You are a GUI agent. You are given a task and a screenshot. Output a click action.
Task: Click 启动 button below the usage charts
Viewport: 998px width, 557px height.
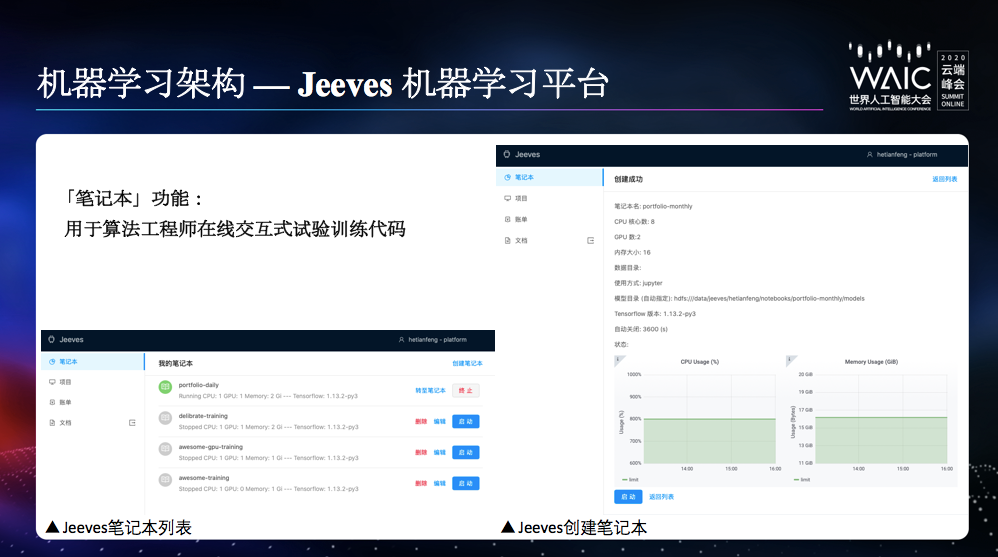click(x=628, y=497)
